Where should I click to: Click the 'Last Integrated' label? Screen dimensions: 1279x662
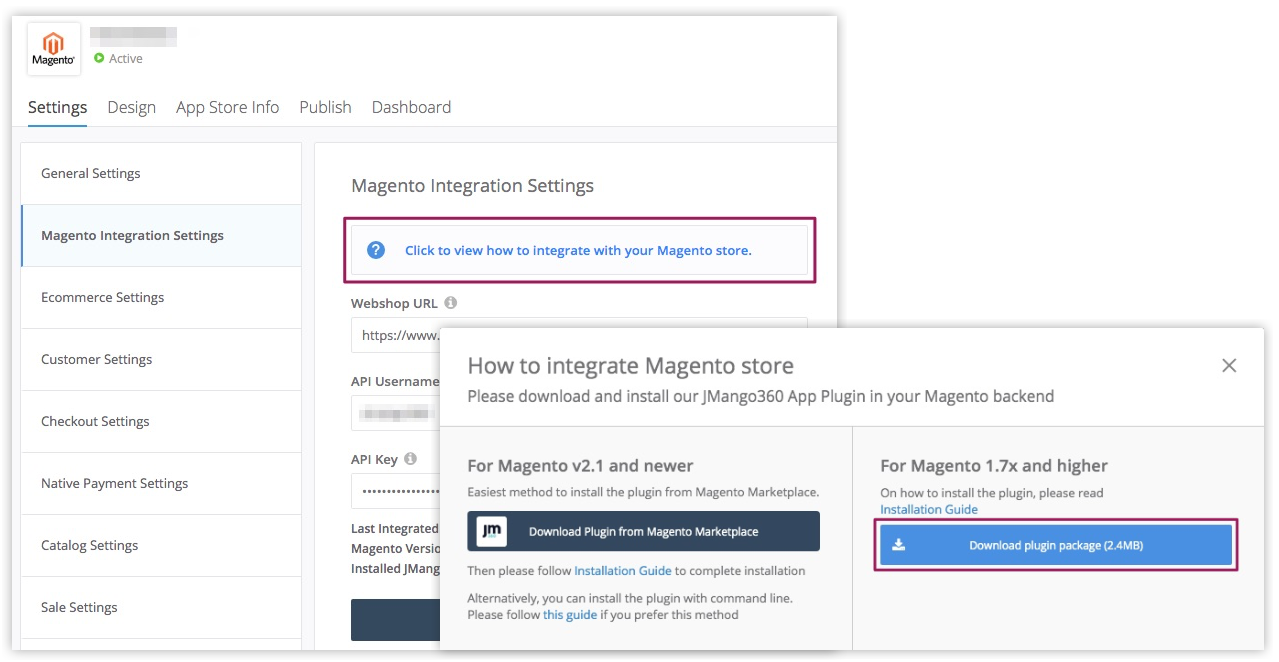pos(395,528)
